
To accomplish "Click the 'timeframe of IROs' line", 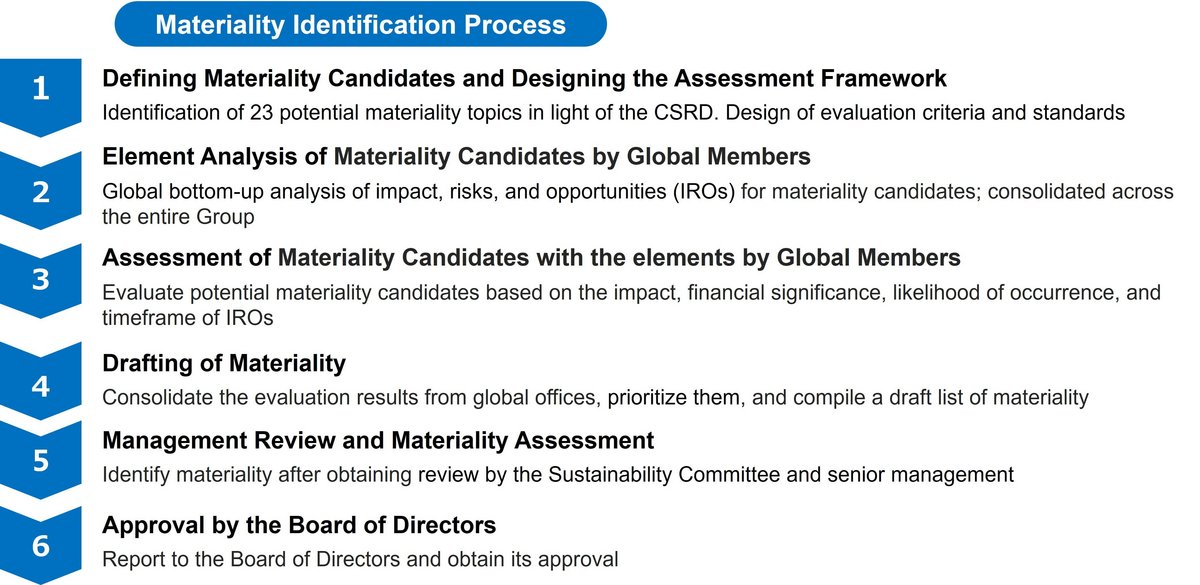I will 188,317.
